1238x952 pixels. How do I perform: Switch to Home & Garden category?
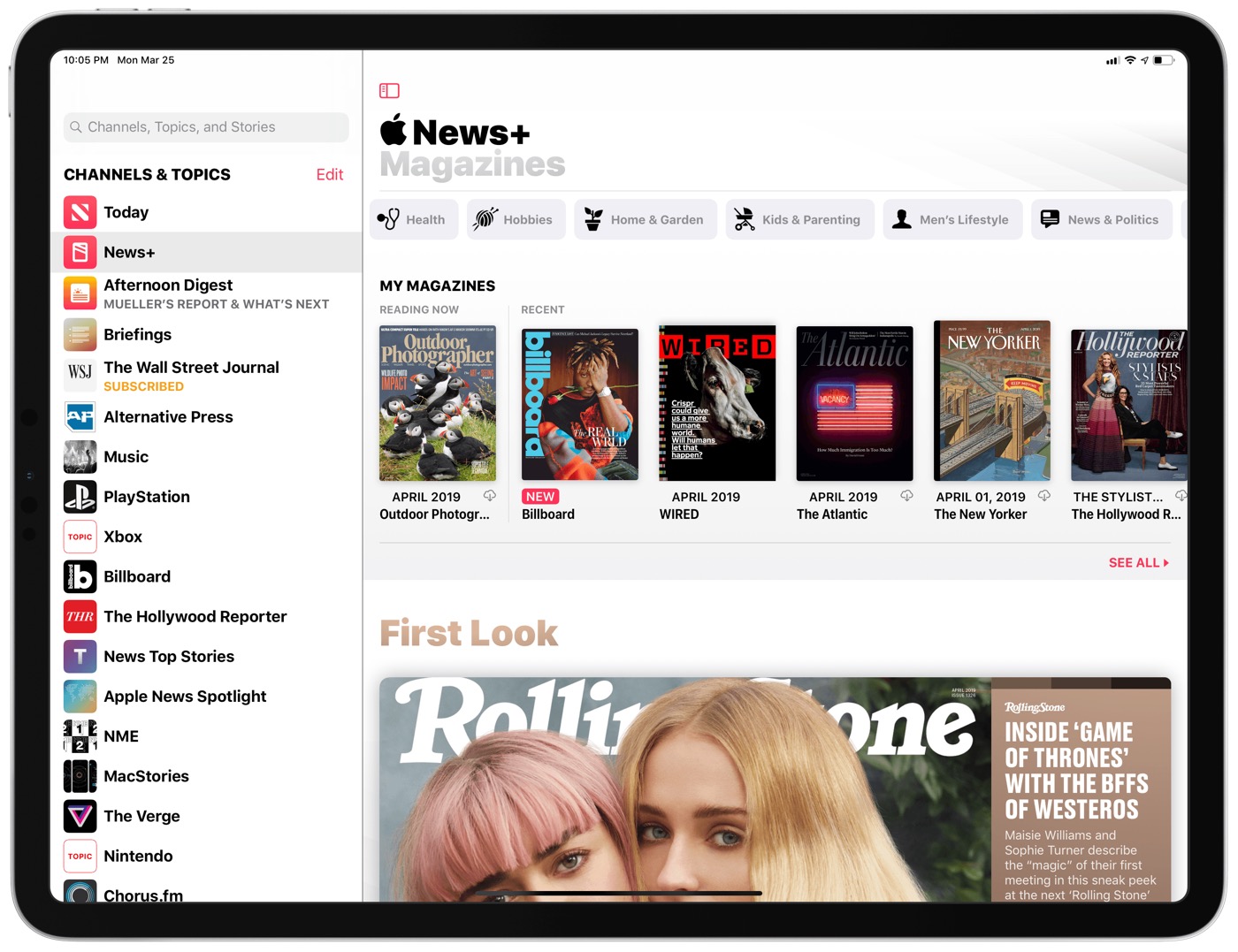coord(646,219)
